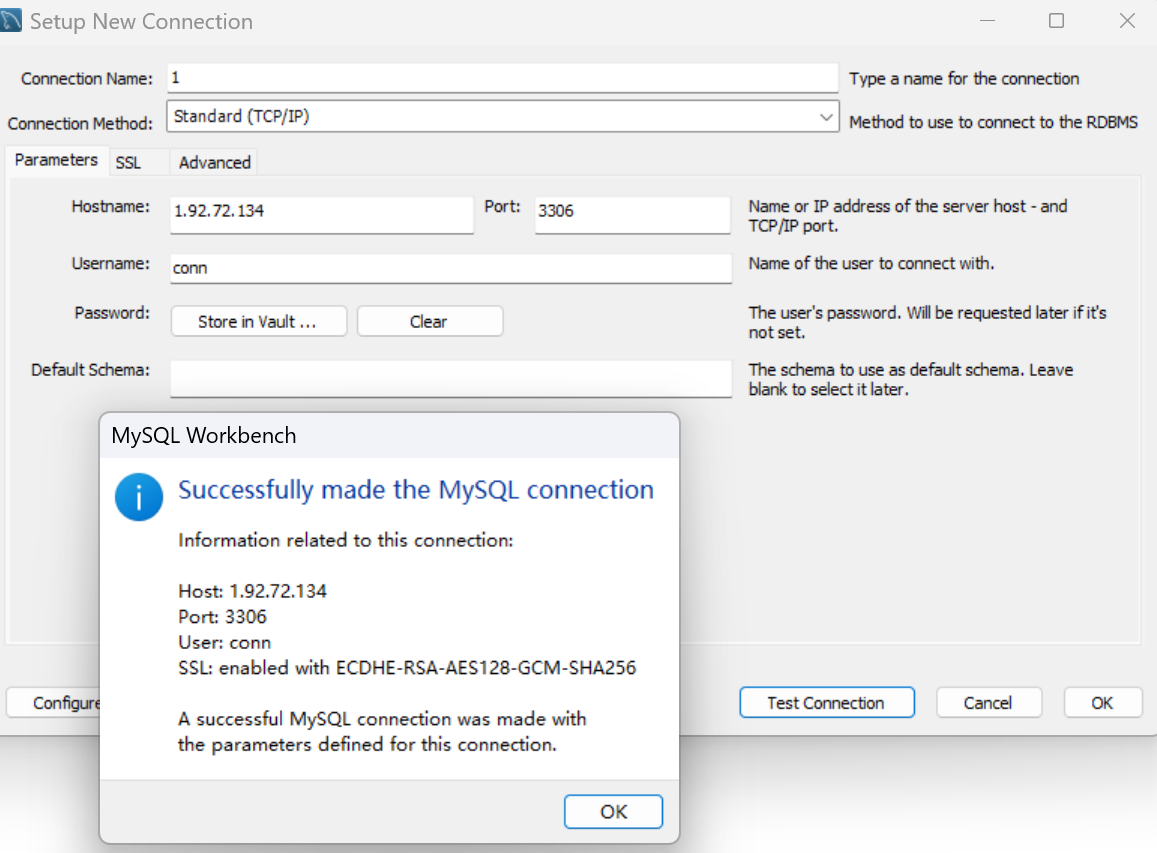The image size is (1157, 853).
Task: Click the partially hidden Configure button
Action: 54,702
